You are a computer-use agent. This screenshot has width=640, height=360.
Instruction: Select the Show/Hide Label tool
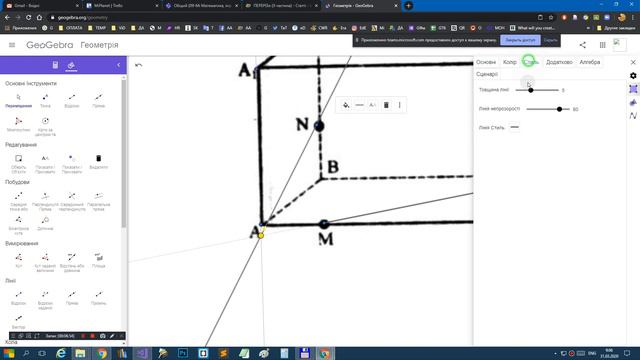pos(45,164)
